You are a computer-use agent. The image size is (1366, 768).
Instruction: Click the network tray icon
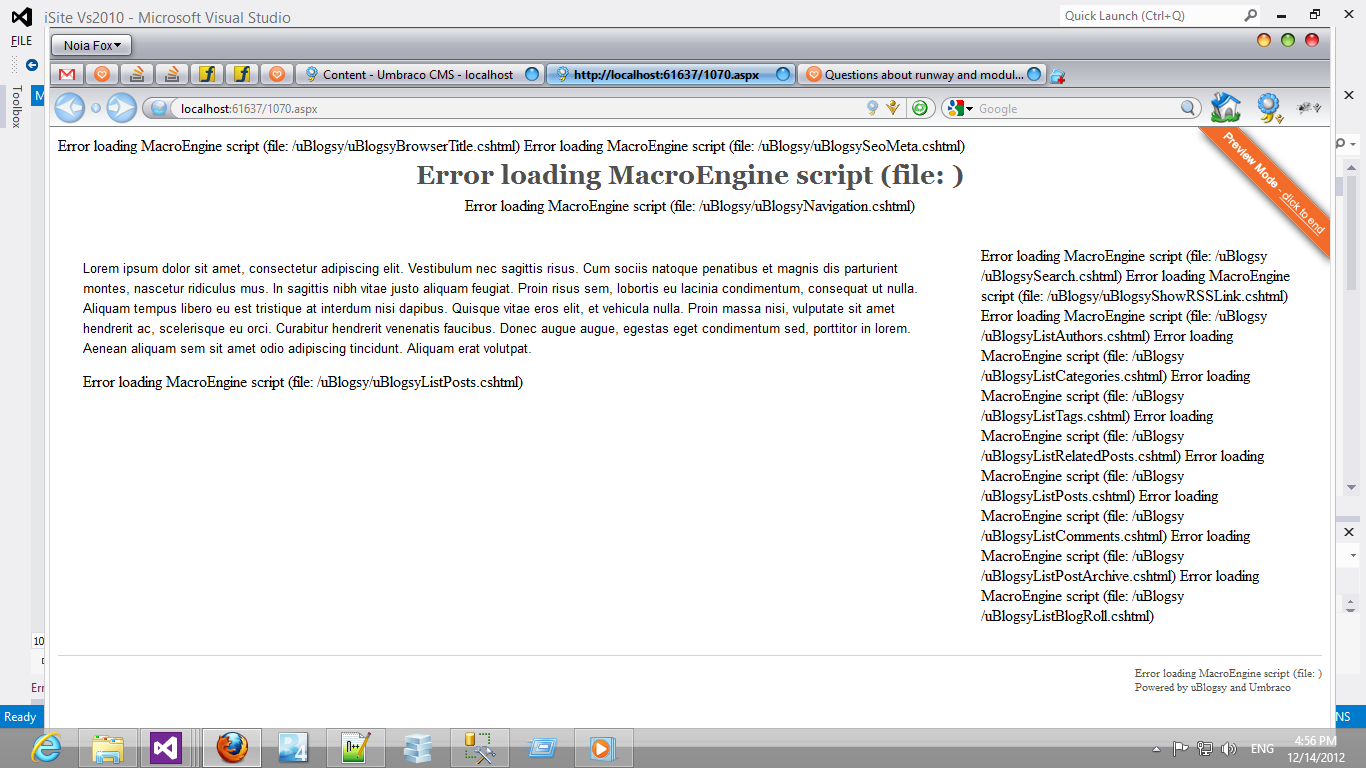1205,748
